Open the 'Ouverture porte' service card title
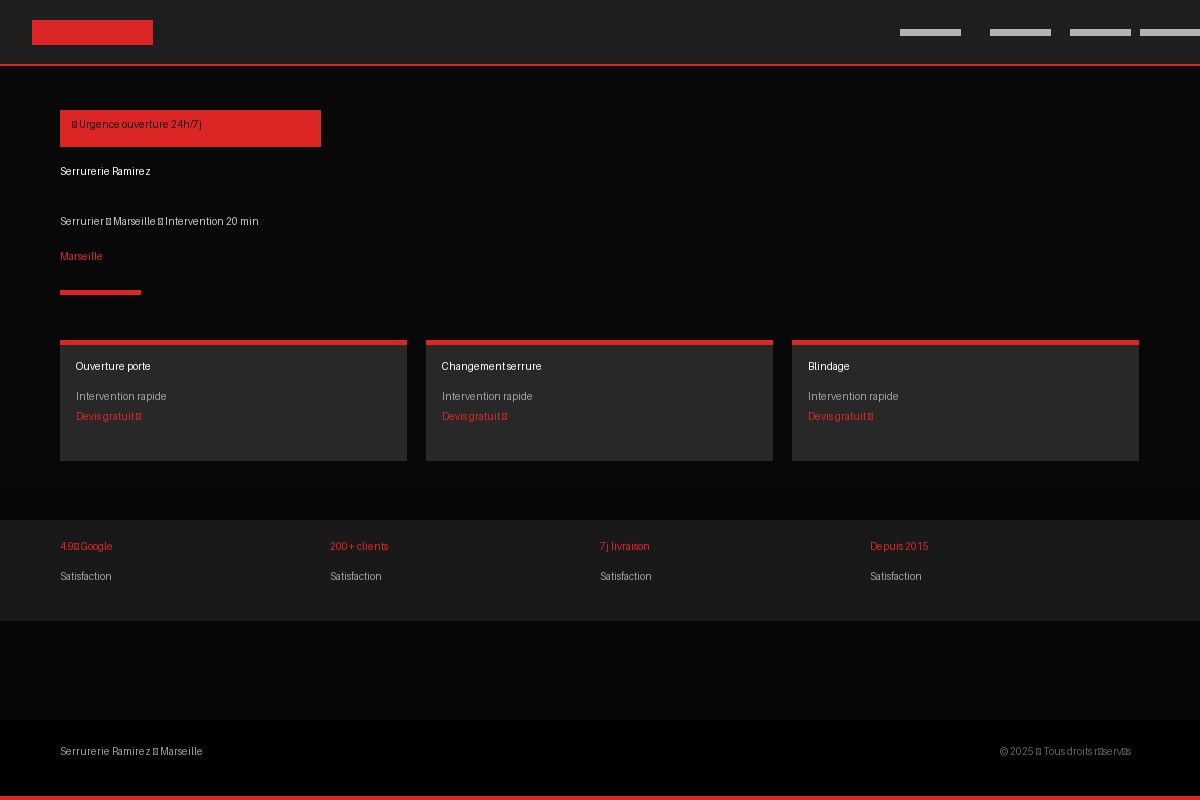The width and height of the screenshot is (1200, 800). point(113,367)
